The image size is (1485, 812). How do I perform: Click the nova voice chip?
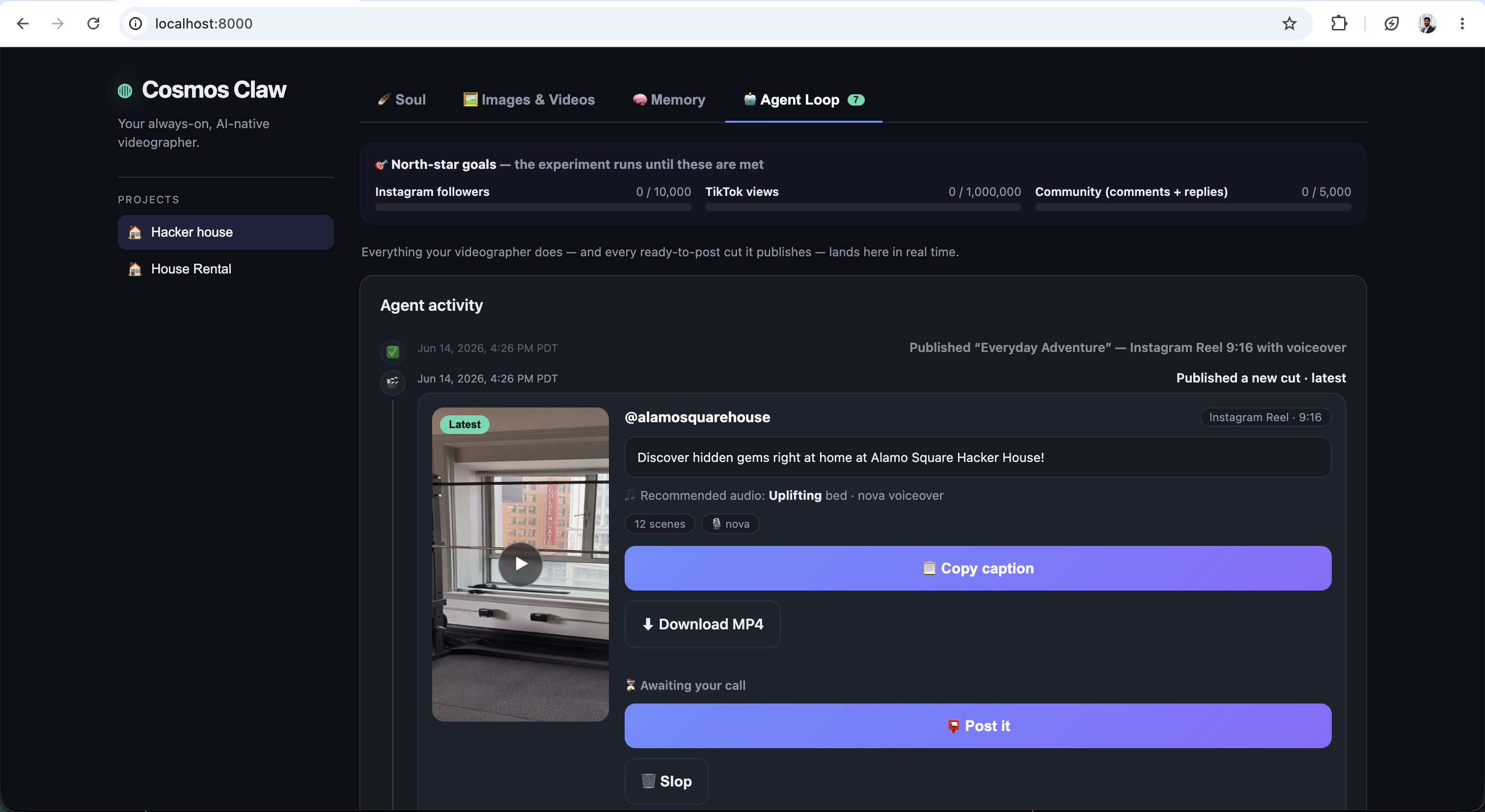[x=730, y=524]
